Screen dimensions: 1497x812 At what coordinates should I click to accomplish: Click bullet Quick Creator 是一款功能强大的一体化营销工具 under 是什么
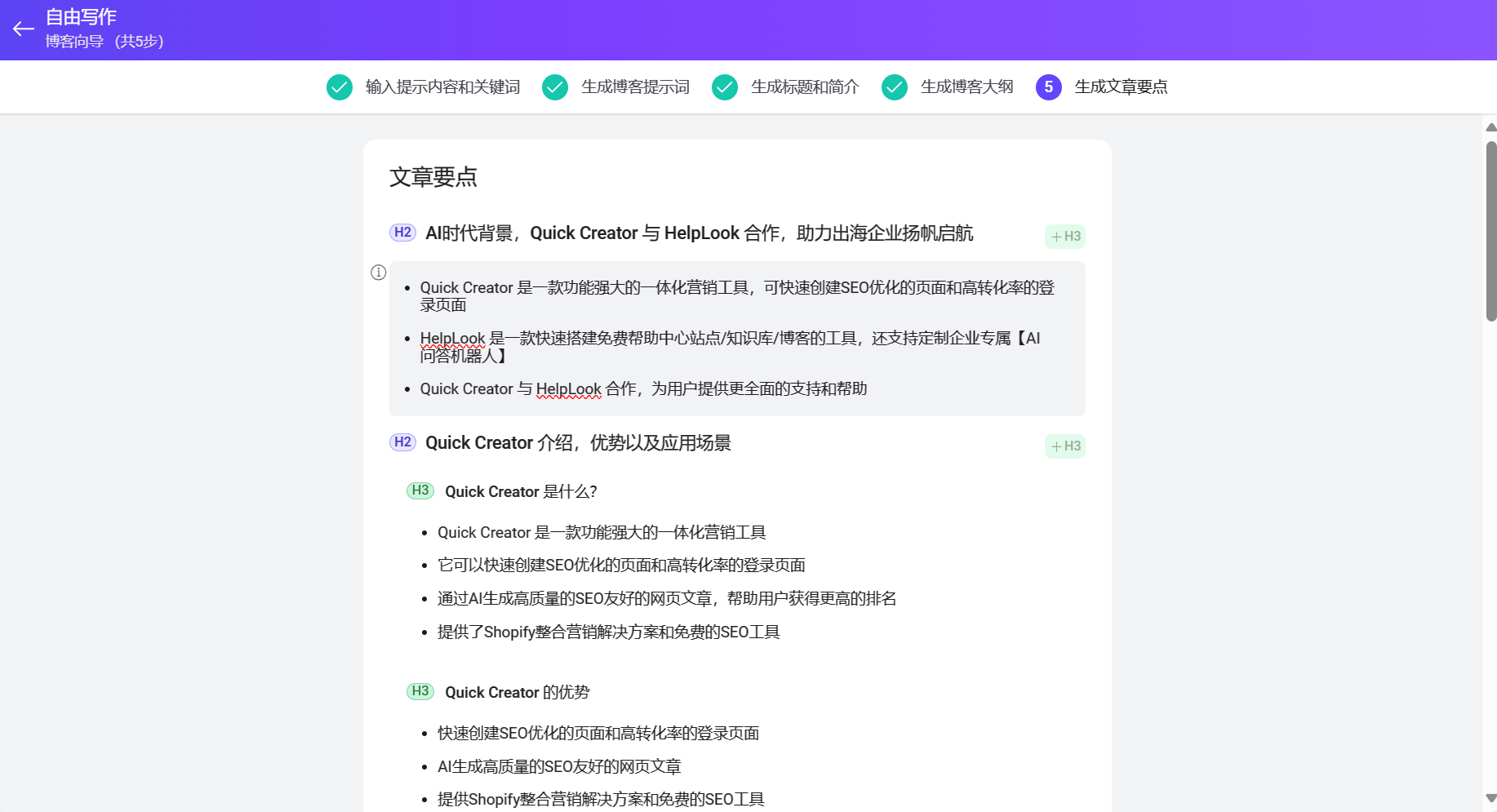[602, 533]
